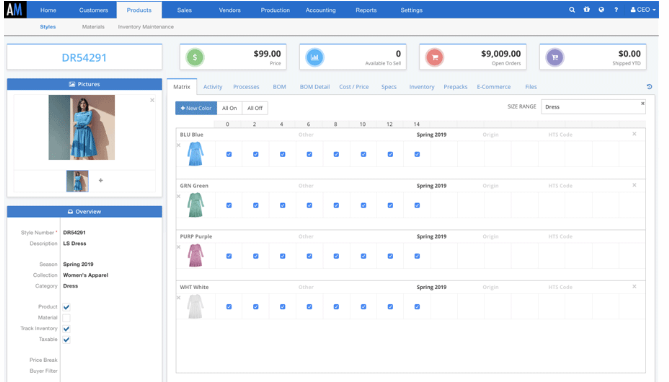This screenshot has height=382, width=669.
Task: Remove the PURP Purple dress image
Action: pos(179,247)
